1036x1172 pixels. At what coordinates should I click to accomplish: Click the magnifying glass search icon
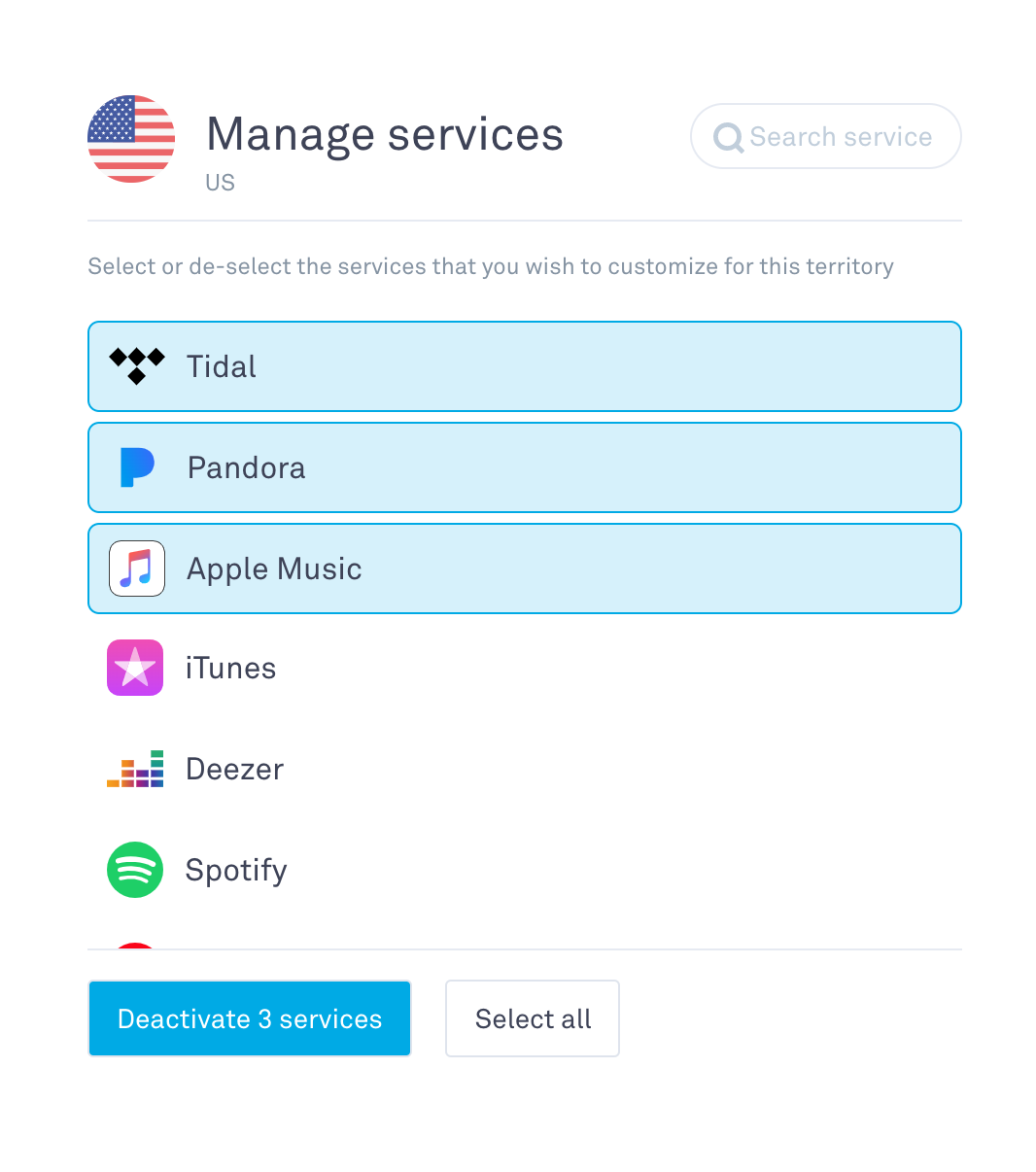point(728,137)
